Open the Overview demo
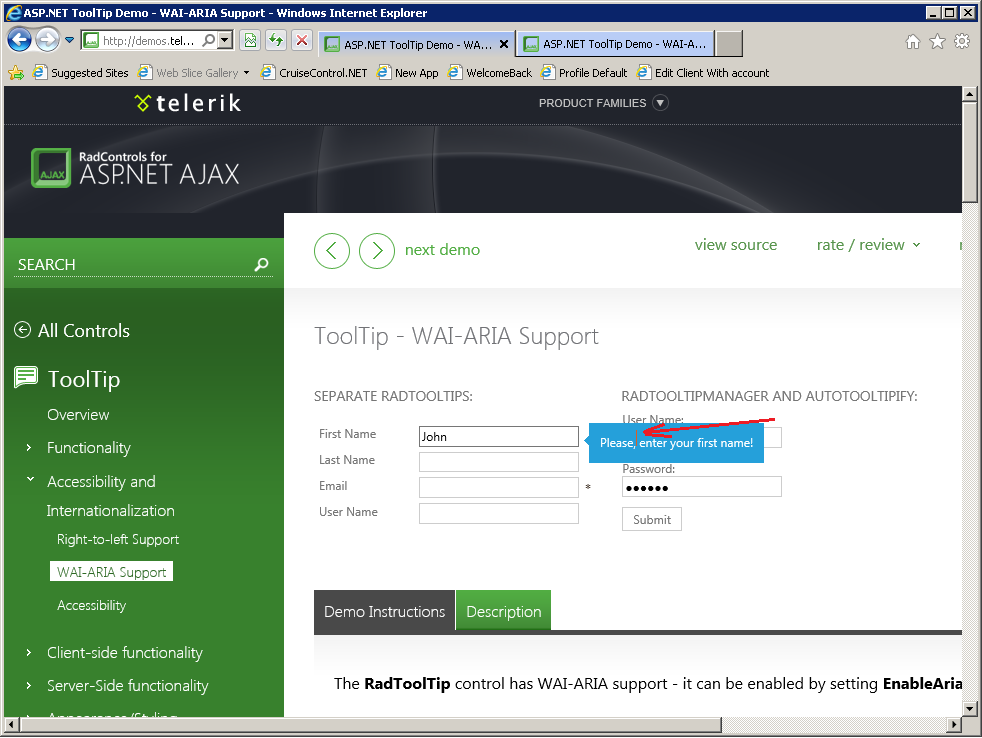Image resolution: width=982 pixels, height=738 pixels. [78, 415]
